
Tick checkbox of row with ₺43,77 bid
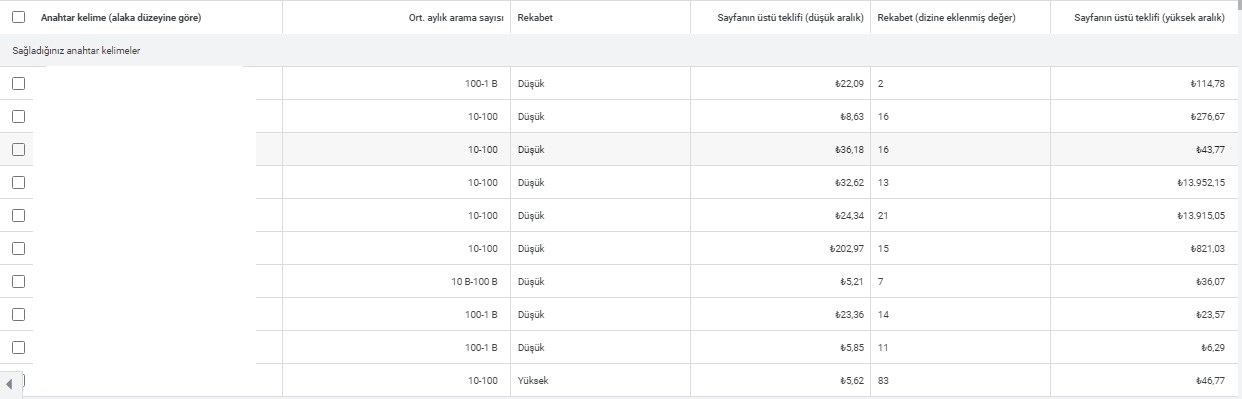click(18, 149)
